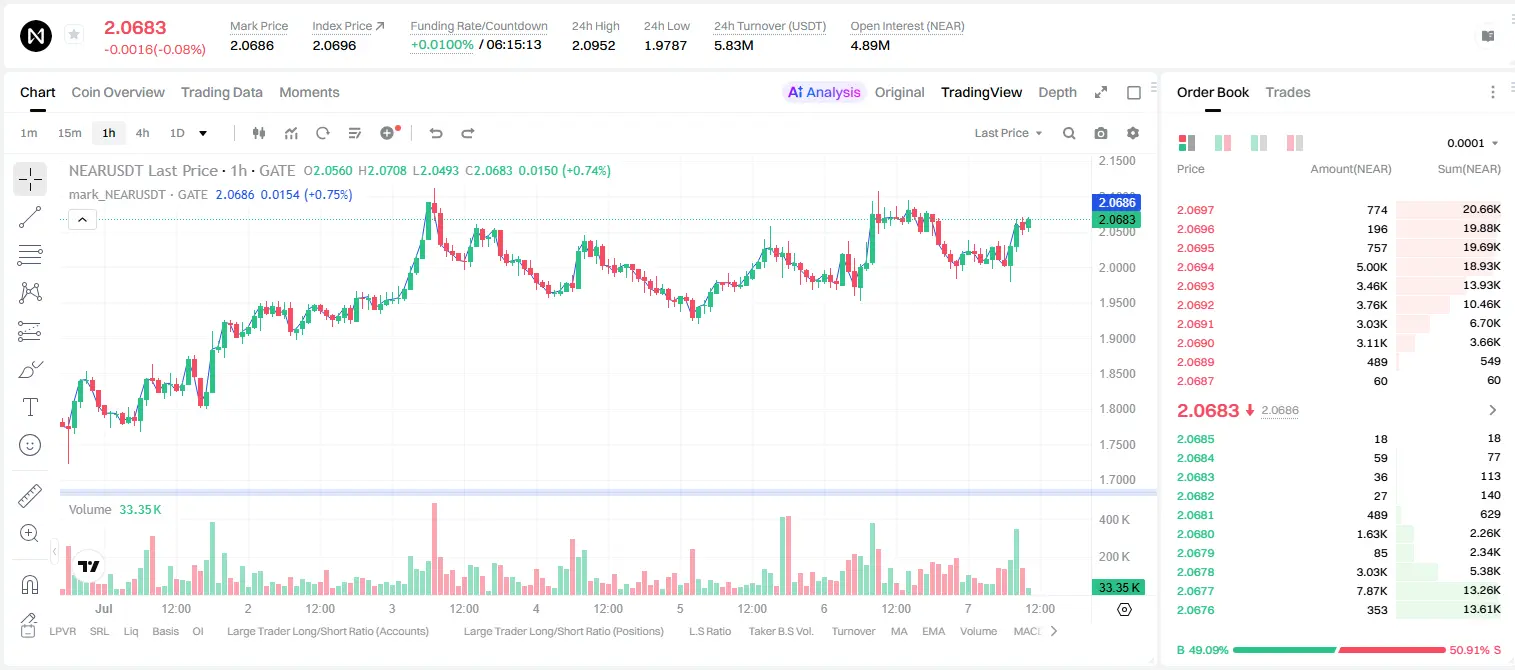The height and width of the screenshot is (670, 1515).
Task: Toggle the AI Analysis view
Action: [824, 92]
